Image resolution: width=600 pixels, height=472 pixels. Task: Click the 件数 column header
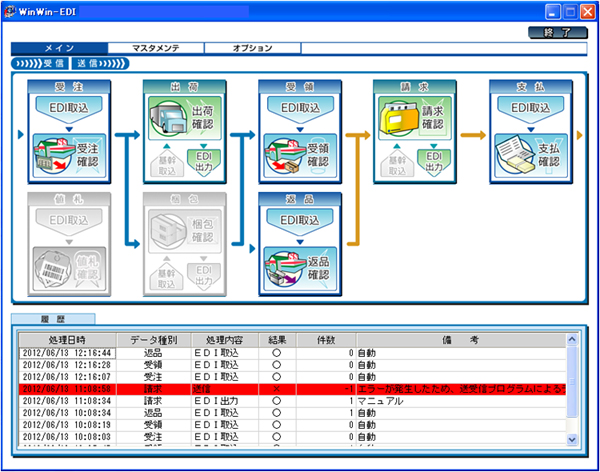tap(326, 340)
